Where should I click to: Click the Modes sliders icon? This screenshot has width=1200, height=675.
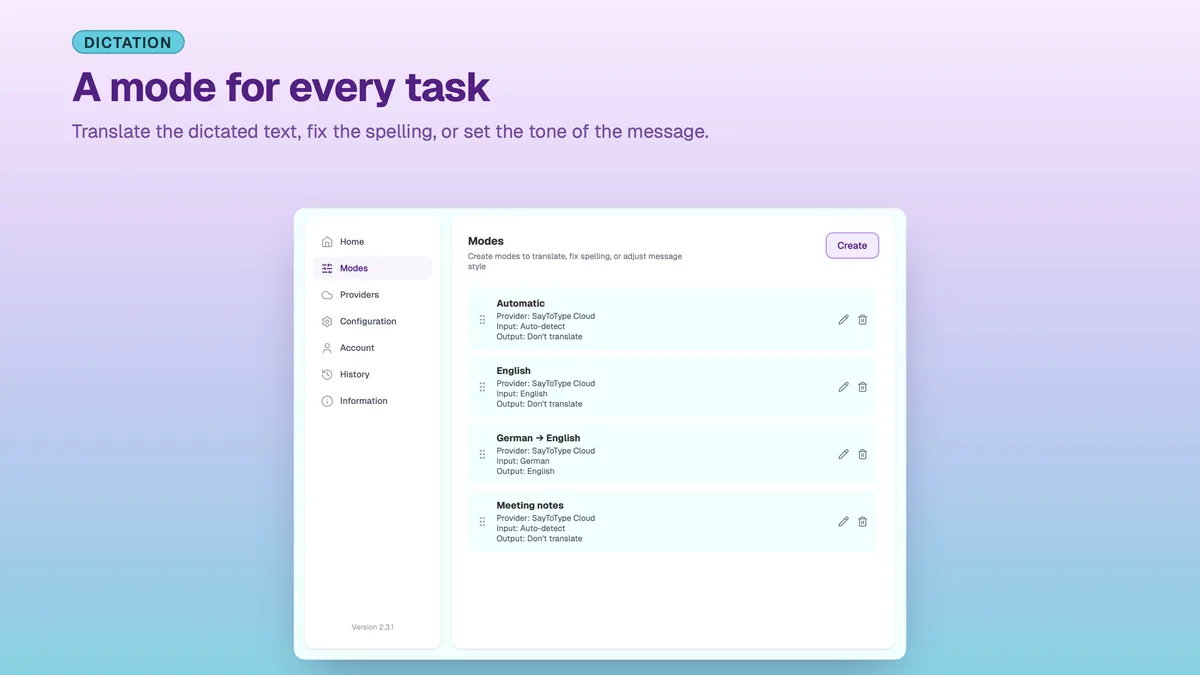[327, 268]
